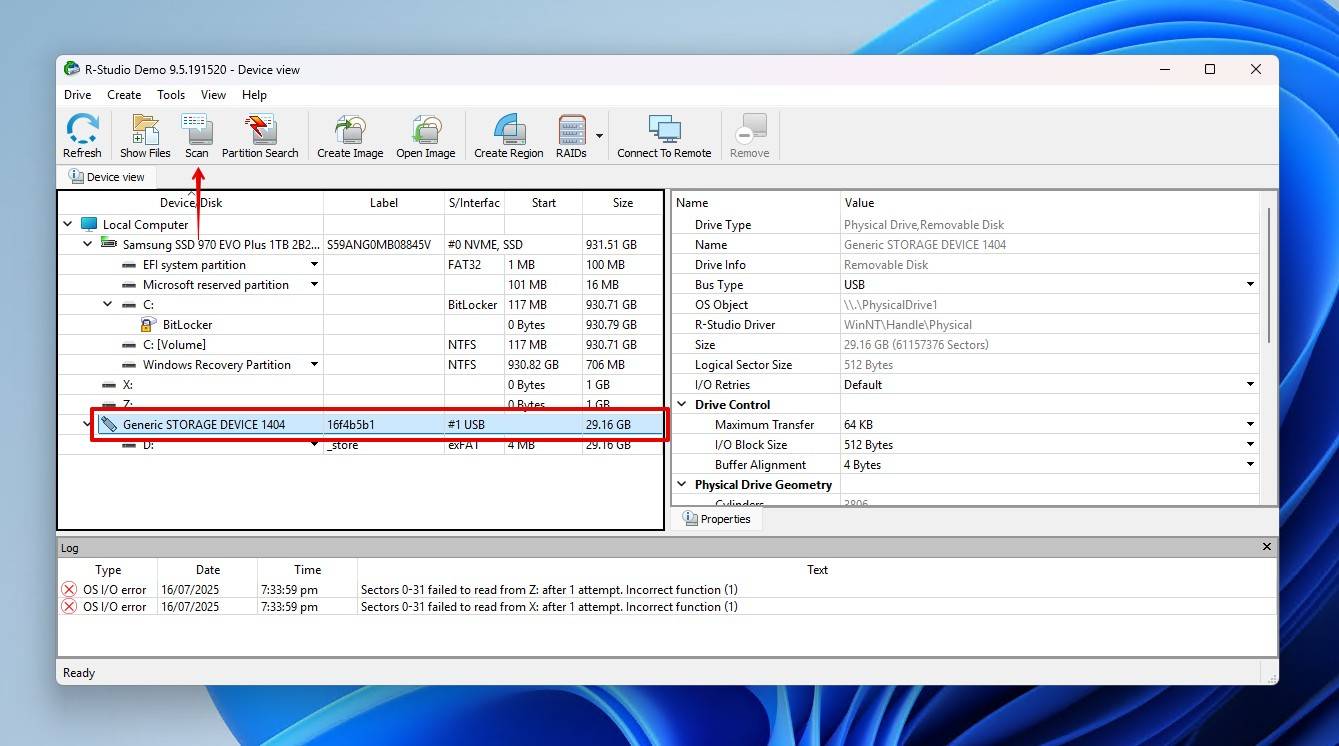Click the R-Studio app icon in title bar
This screenshot has width=1339, height=746.
click(72, 69)
